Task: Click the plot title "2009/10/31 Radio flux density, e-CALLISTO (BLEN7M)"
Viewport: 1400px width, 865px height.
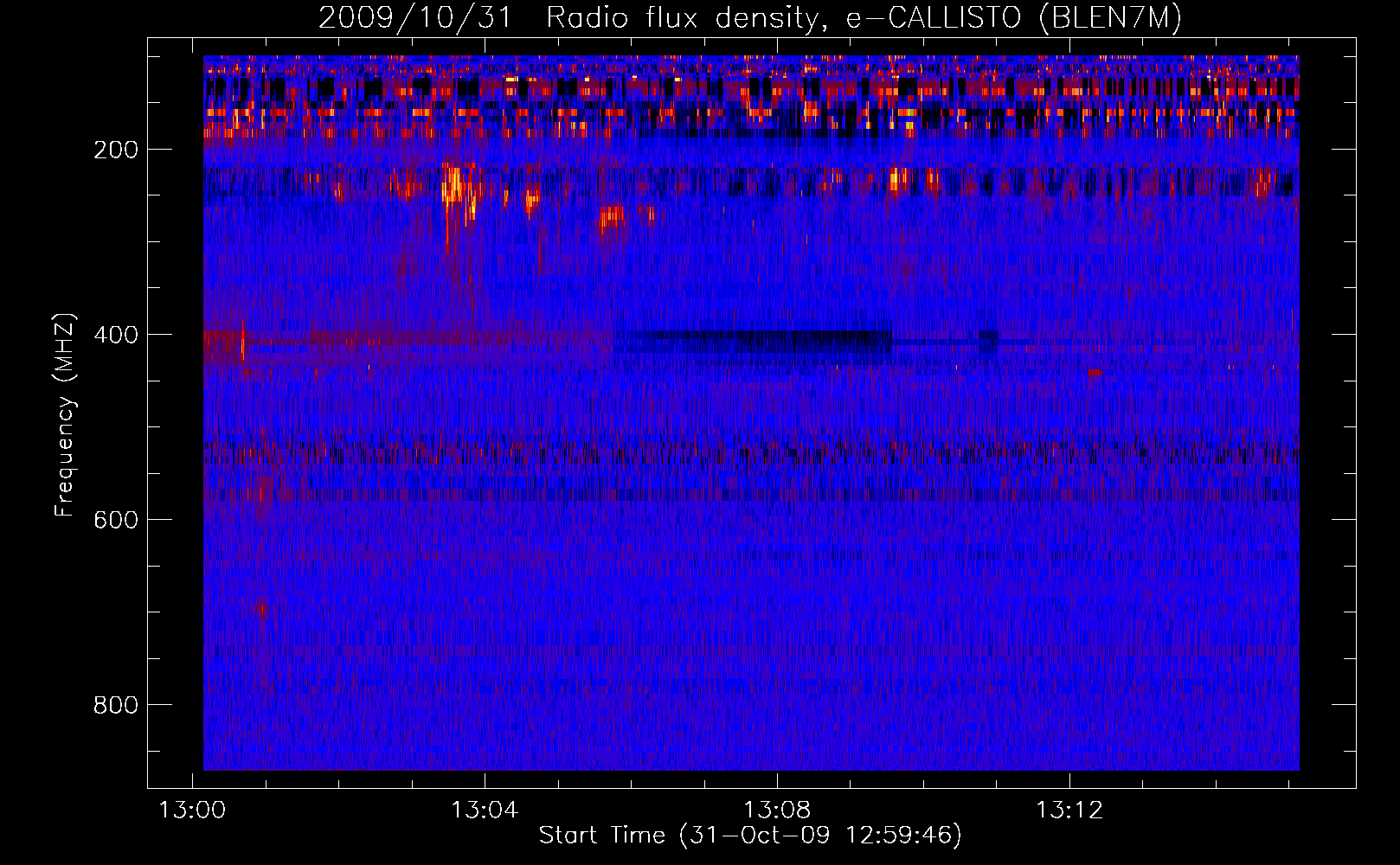Action: tap(749, 18)
